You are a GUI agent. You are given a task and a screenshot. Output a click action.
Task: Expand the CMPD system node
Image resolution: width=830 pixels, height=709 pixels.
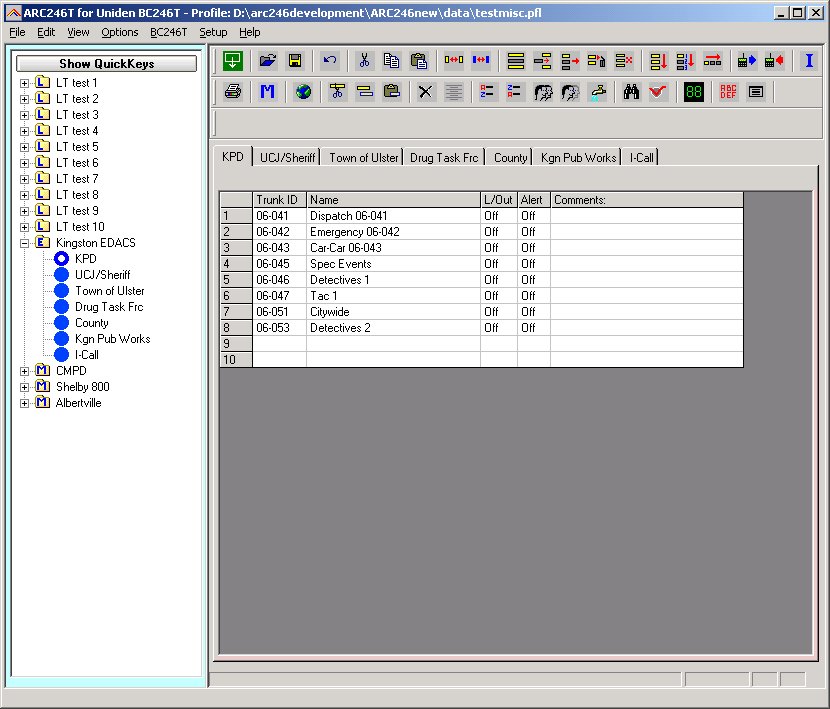click(x=24, y=371)
